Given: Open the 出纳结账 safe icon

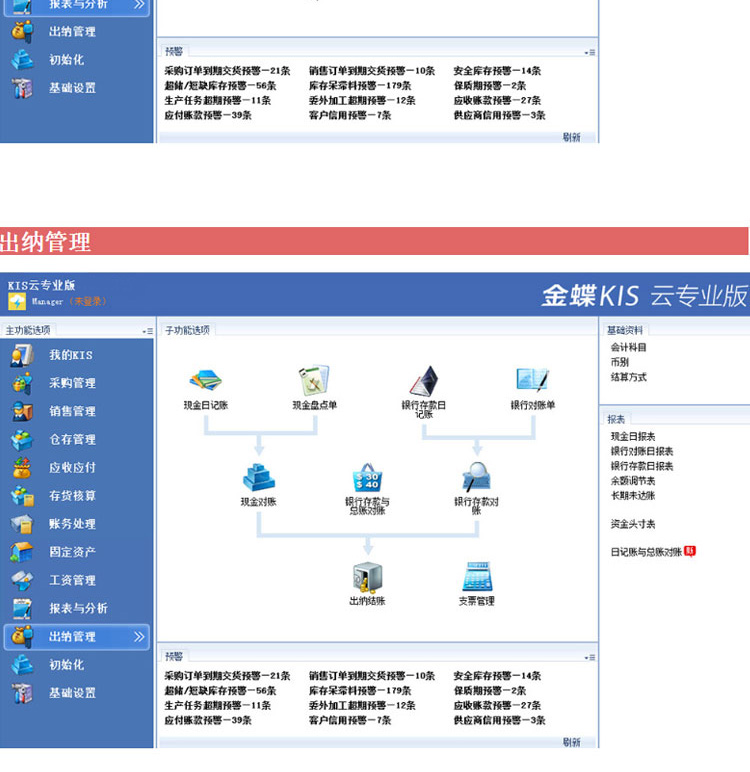Looking at the screenshot, I should click(367, 577).
